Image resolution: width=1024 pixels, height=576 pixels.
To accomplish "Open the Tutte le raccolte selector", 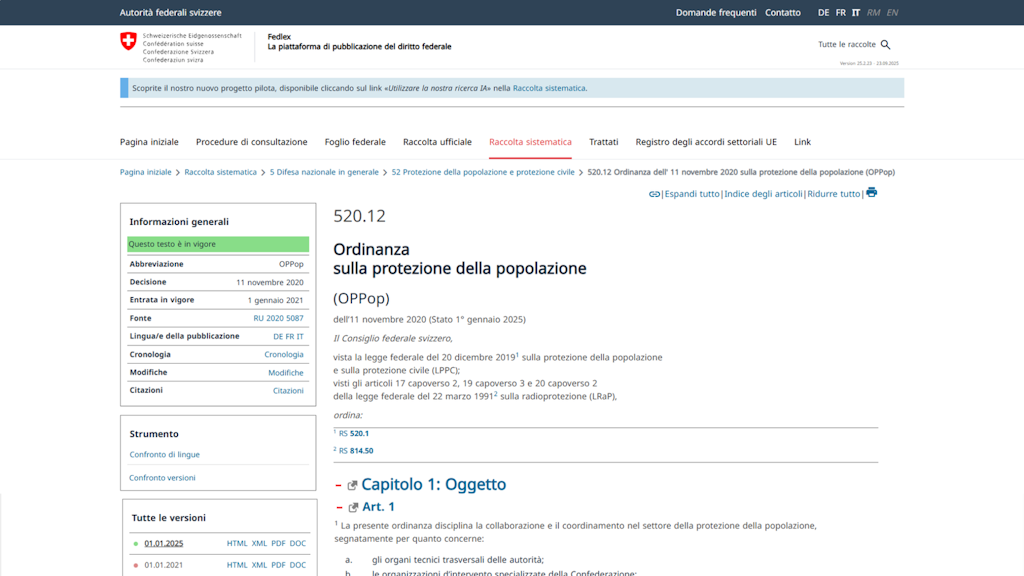I will [x=846, y=44].
